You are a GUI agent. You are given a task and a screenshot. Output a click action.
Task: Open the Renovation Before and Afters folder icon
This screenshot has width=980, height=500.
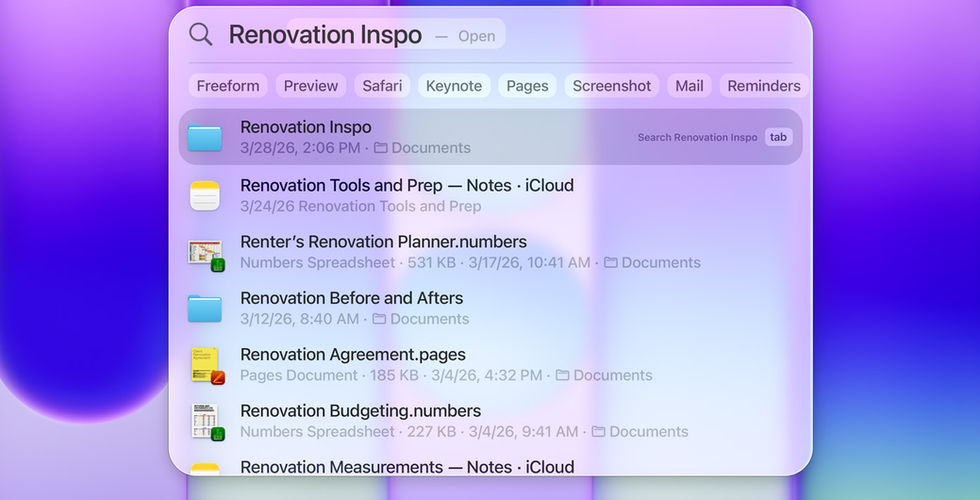(x=205, y=309)
